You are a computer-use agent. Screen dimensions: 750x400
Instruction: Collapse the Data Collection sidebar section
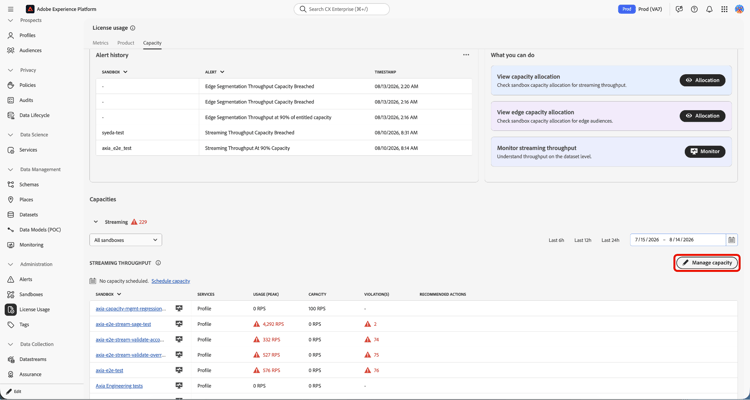coord(11,344)
